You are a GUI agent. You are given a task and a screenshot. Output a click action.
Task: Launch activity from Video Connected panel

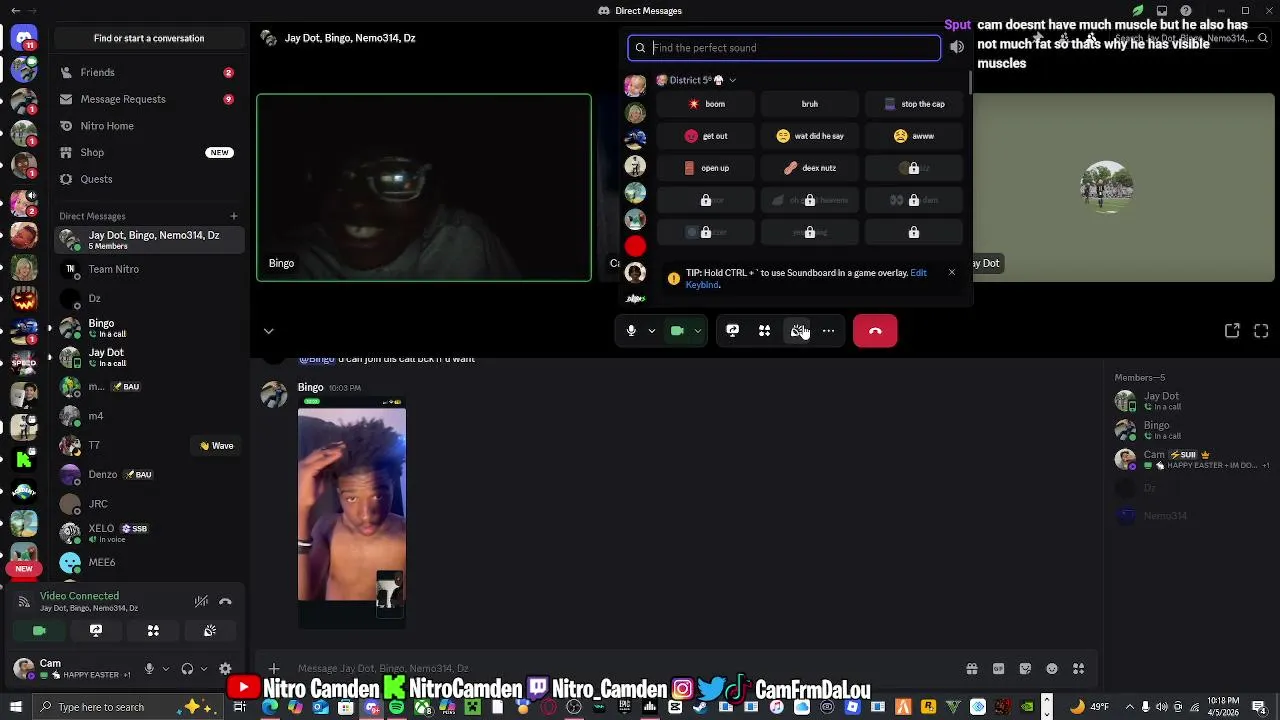(153, 631)
